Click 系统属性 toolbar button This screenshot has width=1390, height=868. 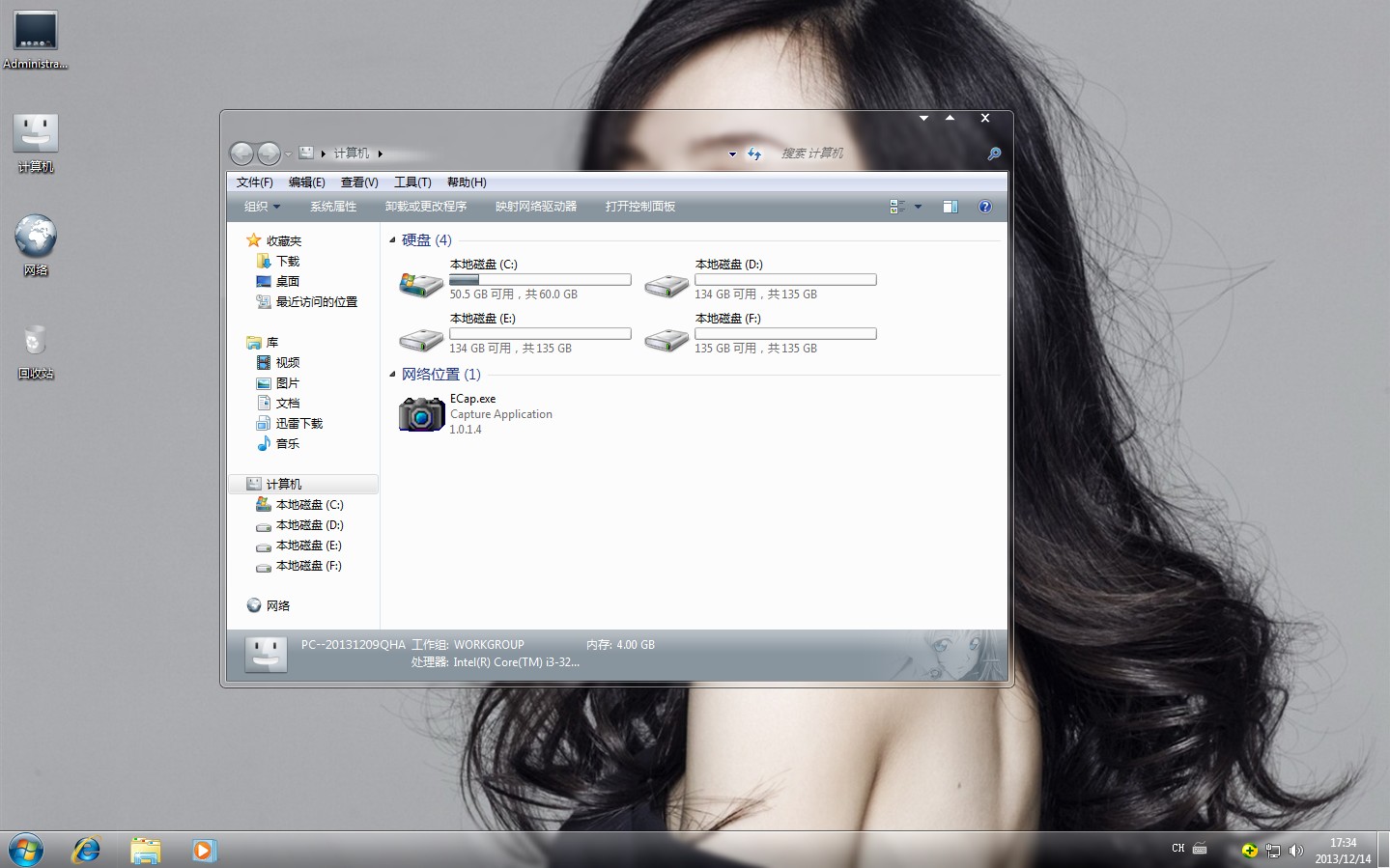coord(333,207)
